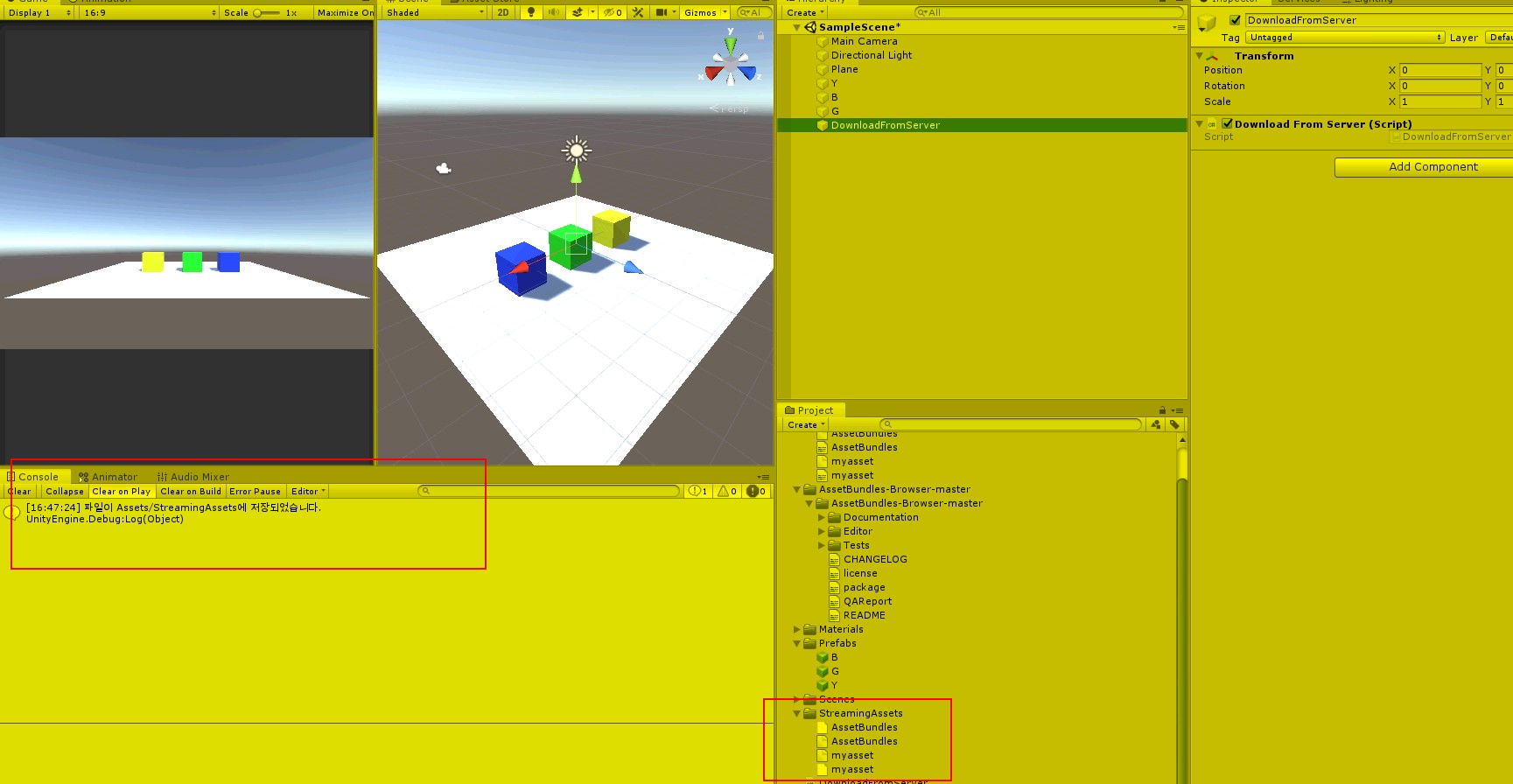Open Hierarchy Create menu
1513x784 pixels.
(x=805, y=12)
